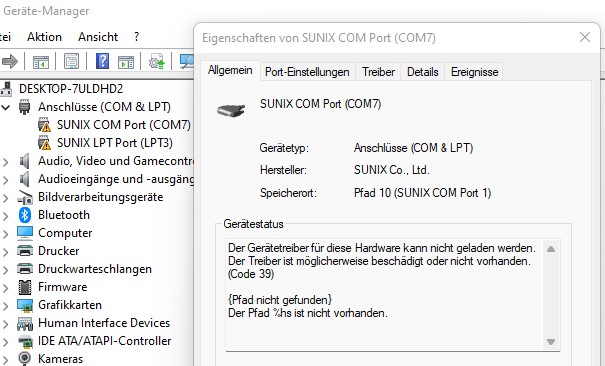Switch to the Port-Einstellungen tab
Screen dimensions: 605x366
point(307,72)
